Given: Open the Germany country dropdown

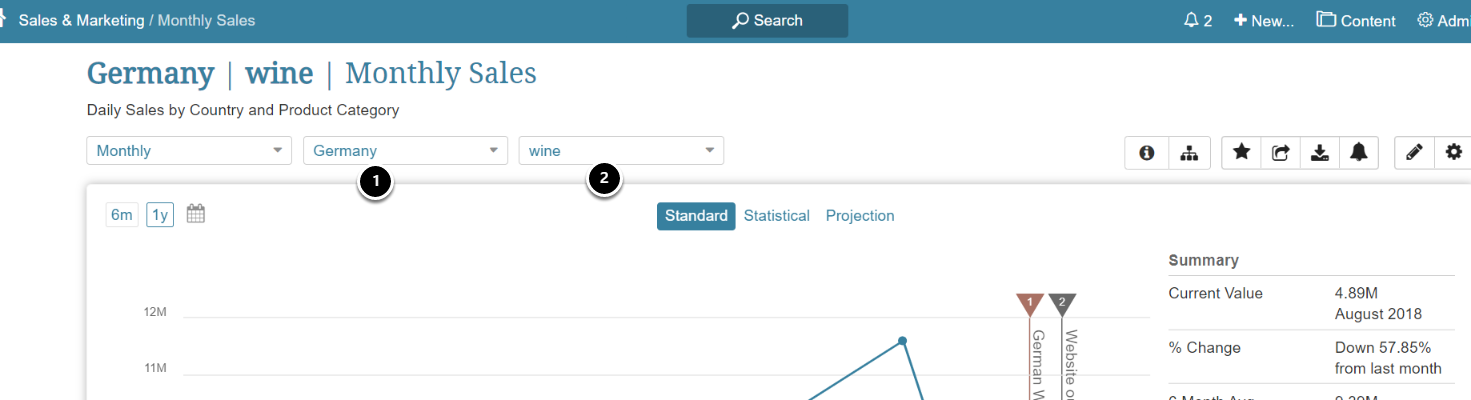Looking at the screenshot, I should [405, 151].
